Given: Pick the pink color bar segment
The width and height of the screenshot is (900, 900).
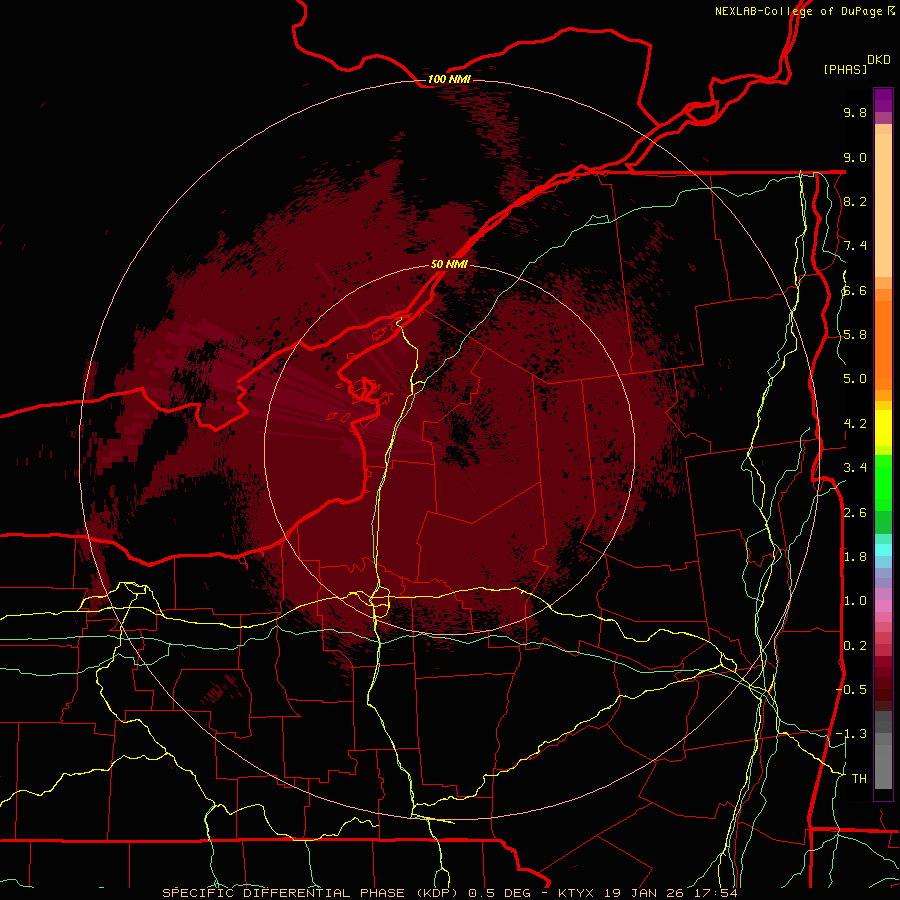Looking at the screenshot, I should (x=883, y=606).
